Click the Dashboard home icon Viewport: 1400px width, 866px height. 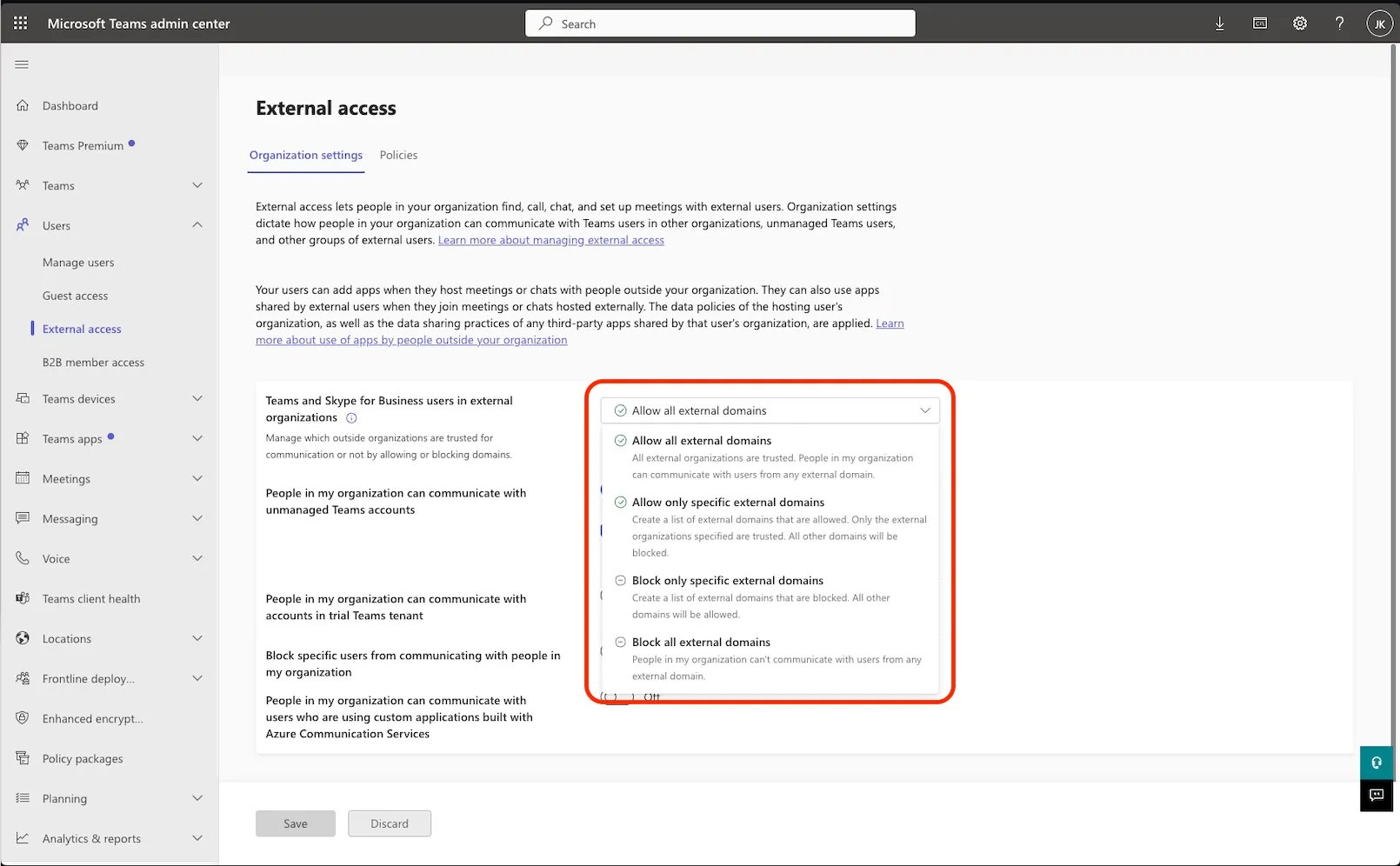coord(23,105)
